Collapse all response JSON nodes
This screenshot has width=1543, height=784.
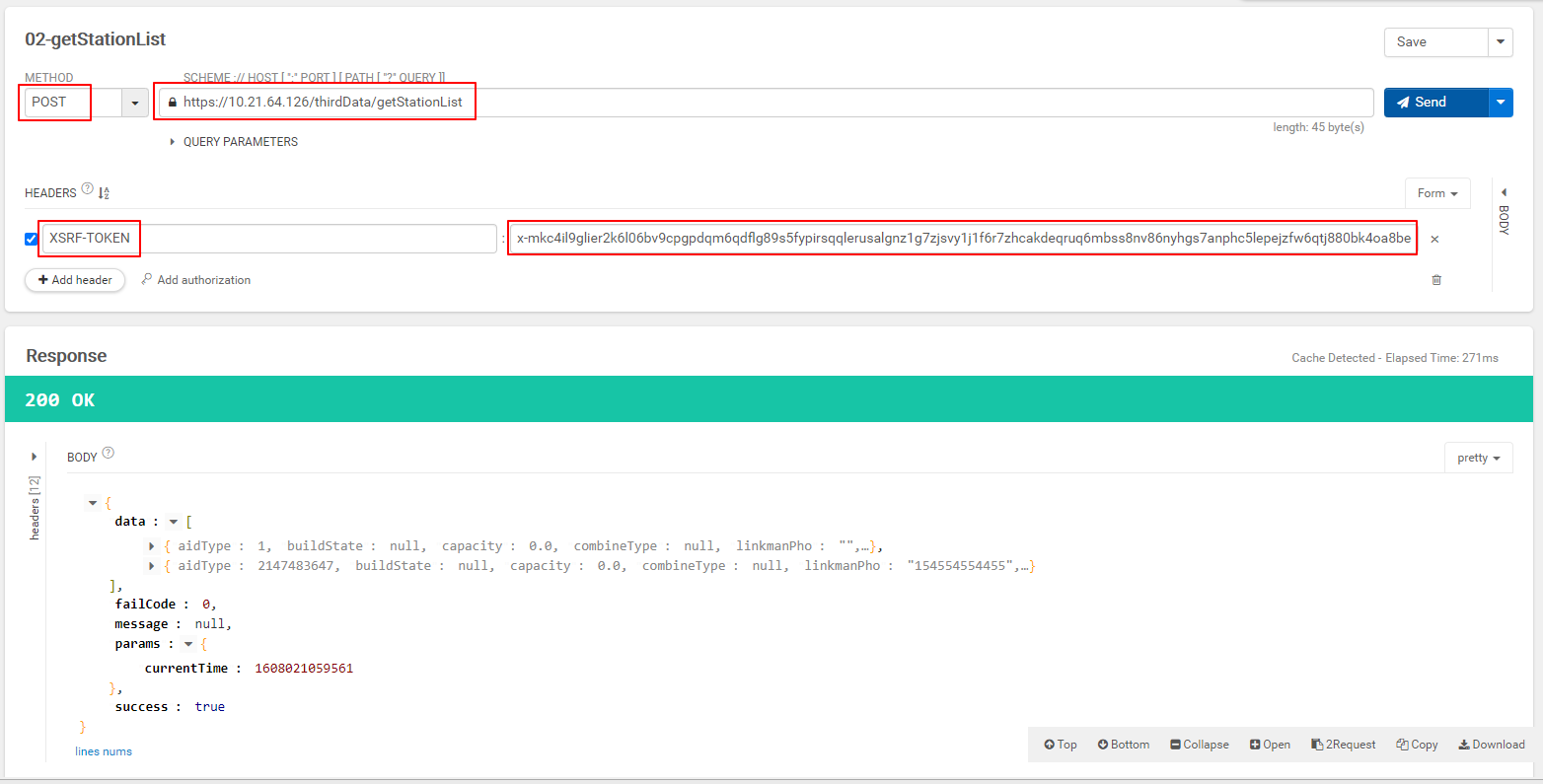pos(1200,745)
